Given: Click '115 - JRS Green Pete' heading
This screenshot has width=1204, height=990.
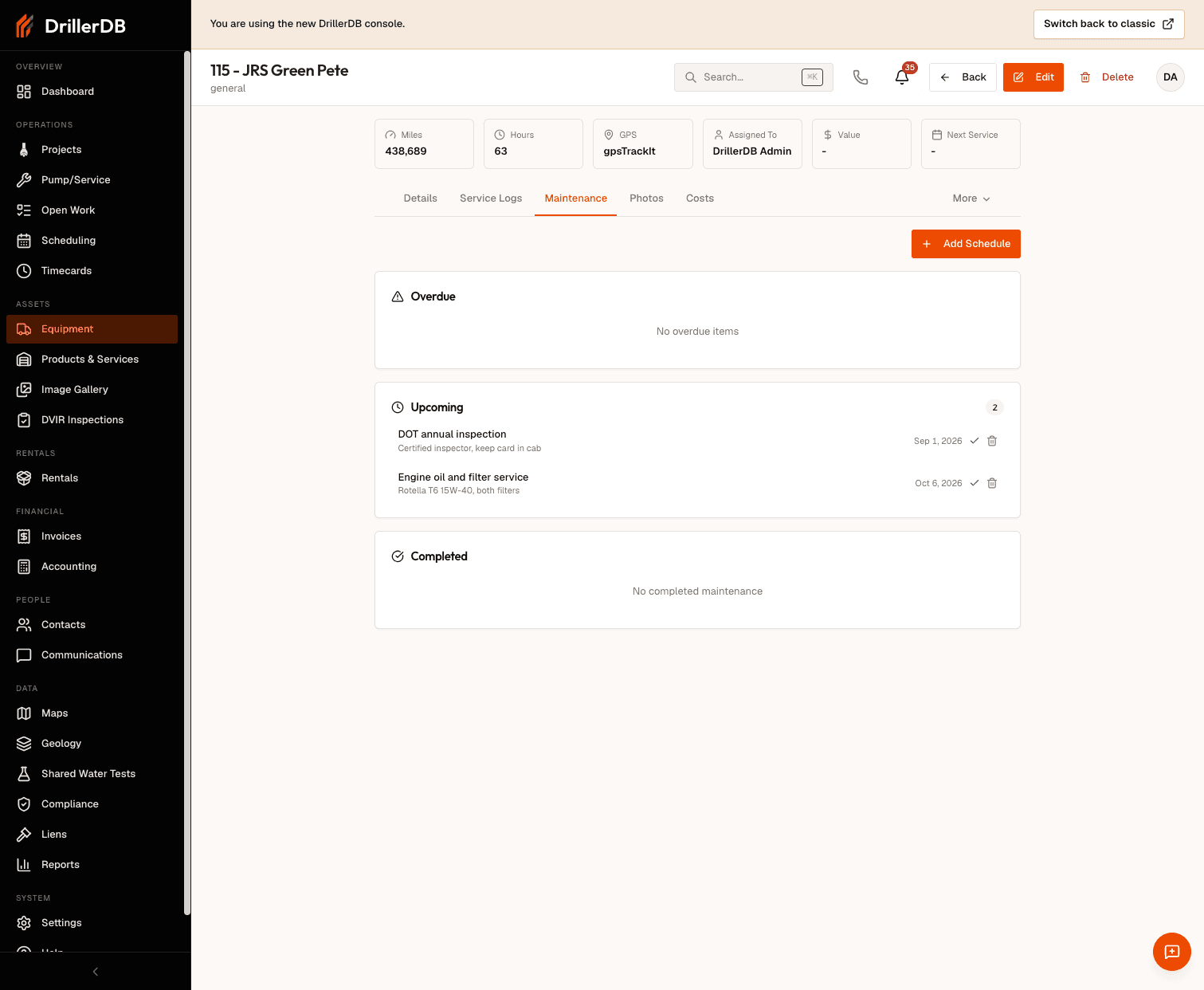Looking at the screenshot, I should pos(279,70).
